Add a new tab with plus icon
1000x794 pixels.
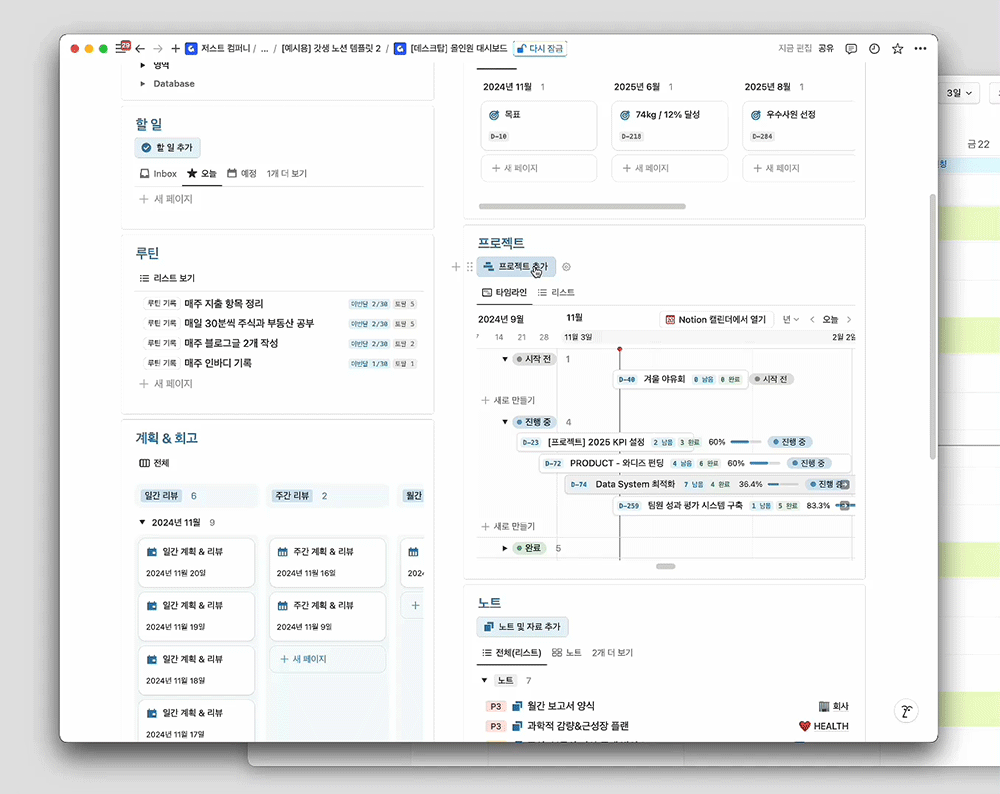coord(175,48)
